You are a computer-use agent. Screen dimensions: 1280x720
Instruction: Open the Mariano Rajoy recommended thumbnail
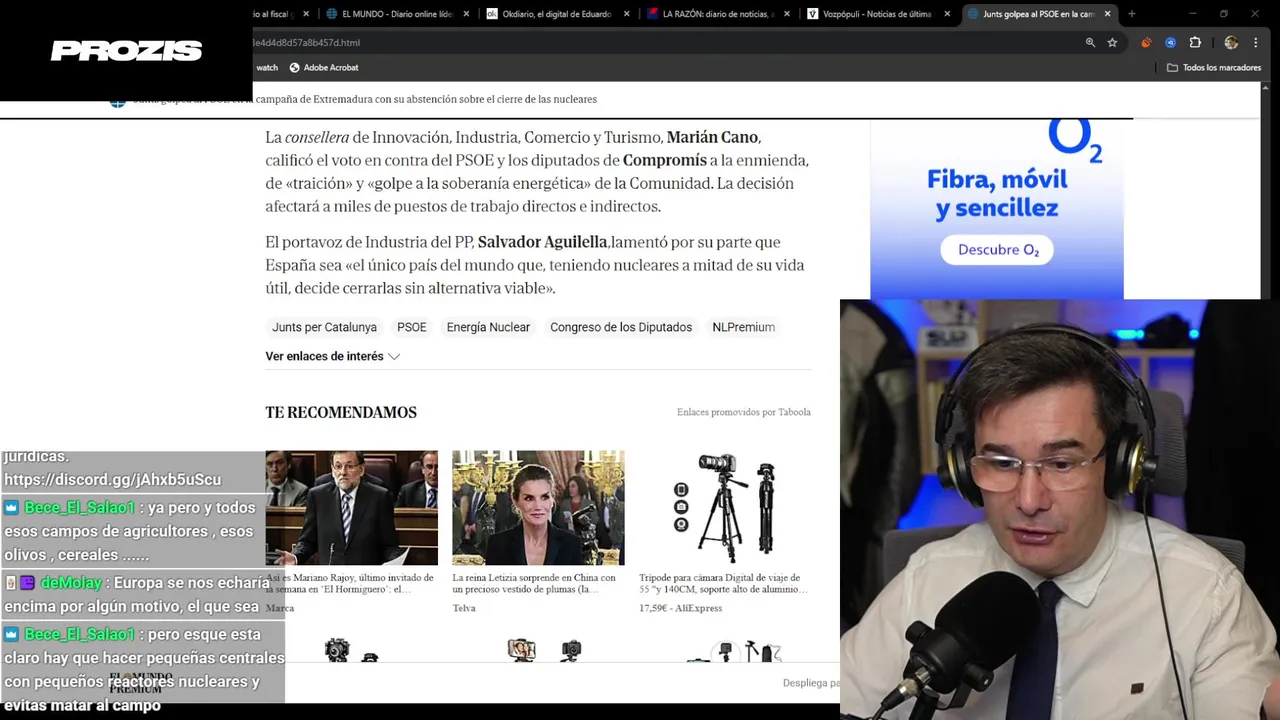(351, 508)
